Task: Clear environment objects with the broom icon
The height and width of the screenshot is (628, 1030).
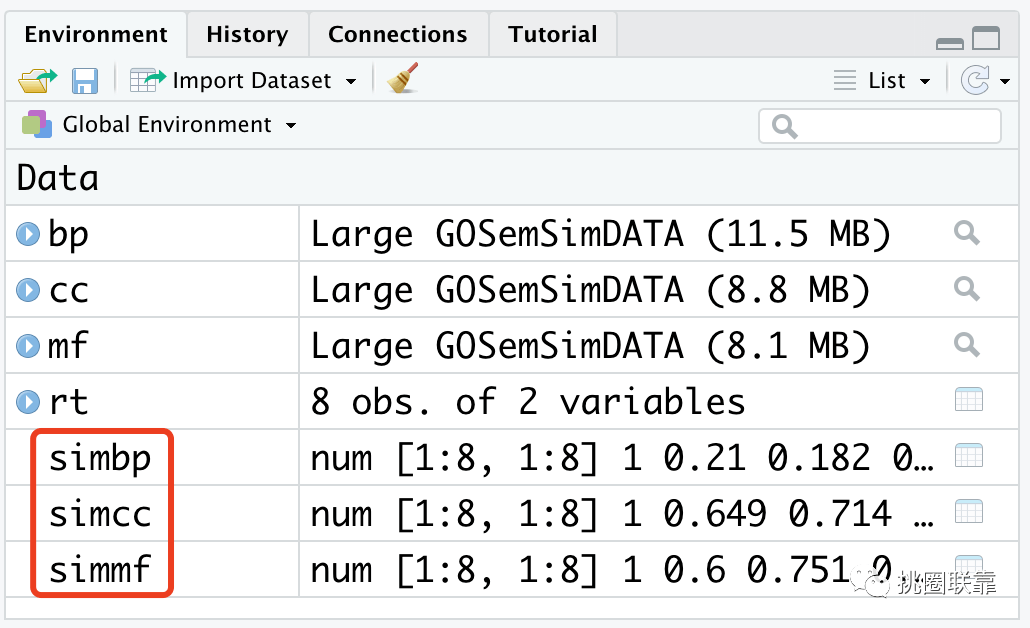Action: [402, 79]
